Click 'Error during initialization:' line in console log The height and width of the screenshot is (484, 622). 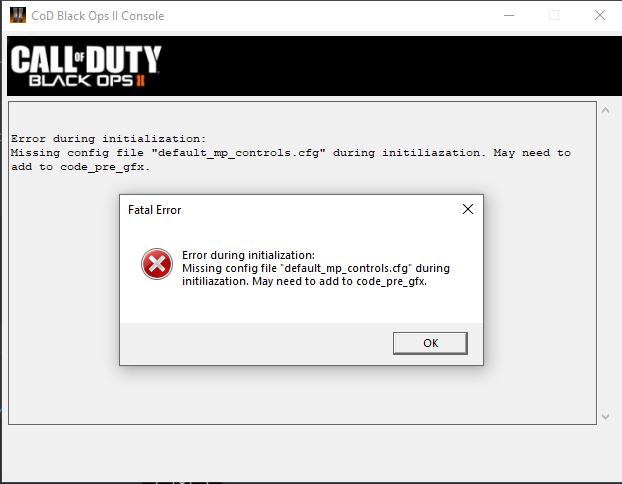[x=109, y=139]
